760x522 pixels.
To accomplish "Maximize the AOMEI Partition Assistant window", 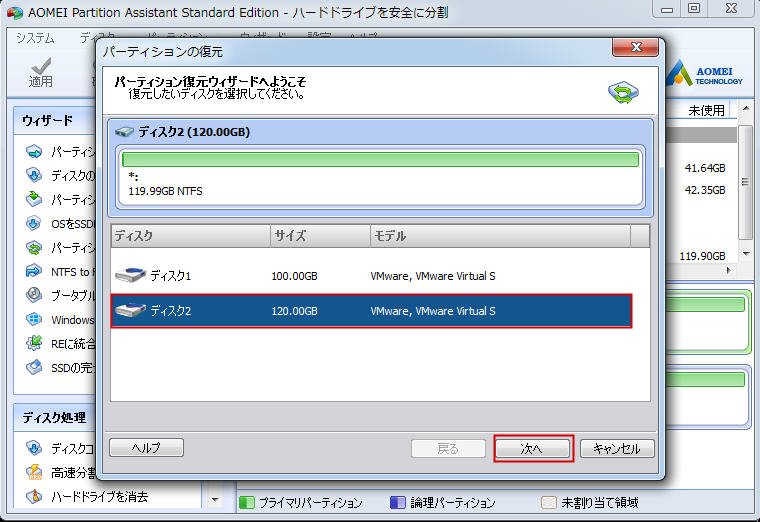I will 694,9.
